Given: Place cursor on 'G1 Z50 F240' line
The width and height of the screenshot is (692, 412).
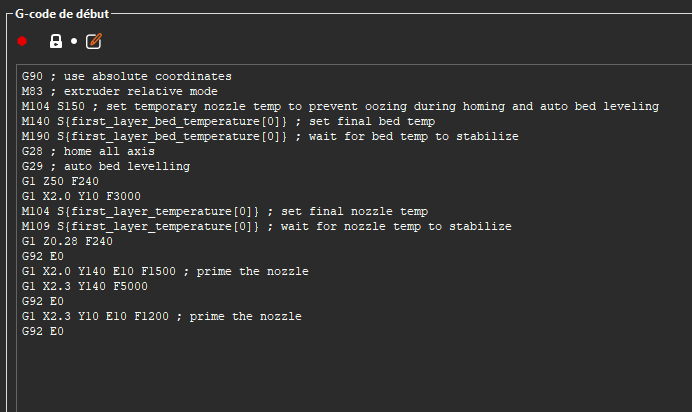Looking at the screenshot, I should [x=60, y=181].
